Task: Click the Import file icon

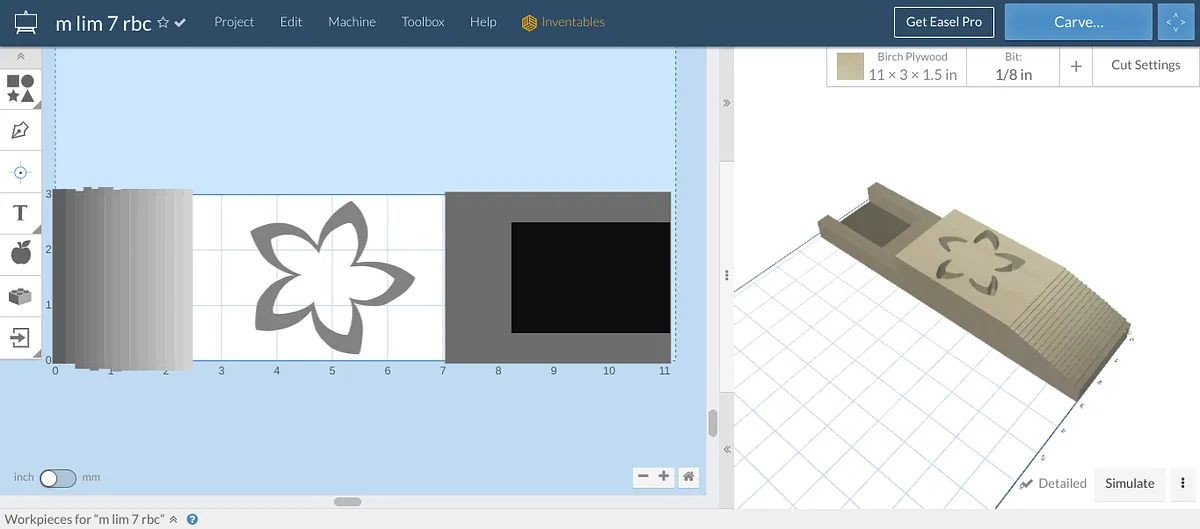Action: click(x=20, y=336)
